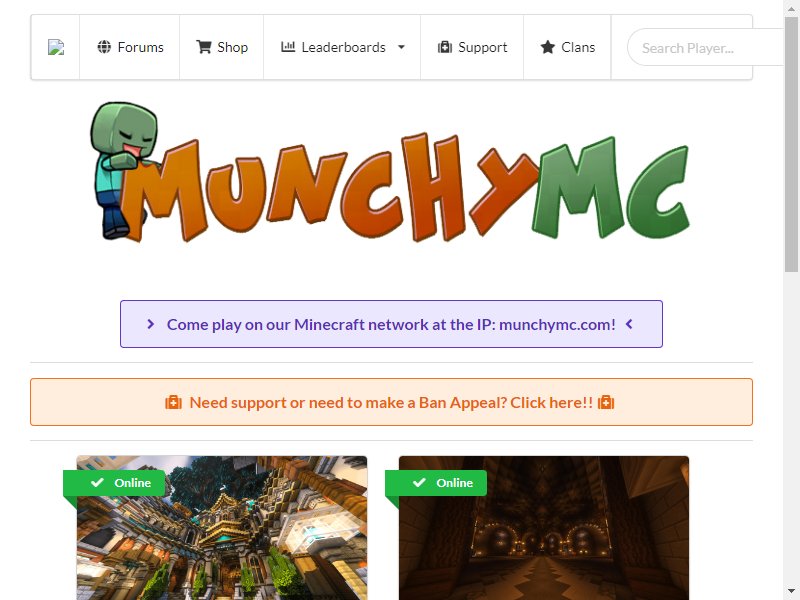Open the ban appeal support banner link
The width and height of the screenshot is (800, 600).
point(391,402)
